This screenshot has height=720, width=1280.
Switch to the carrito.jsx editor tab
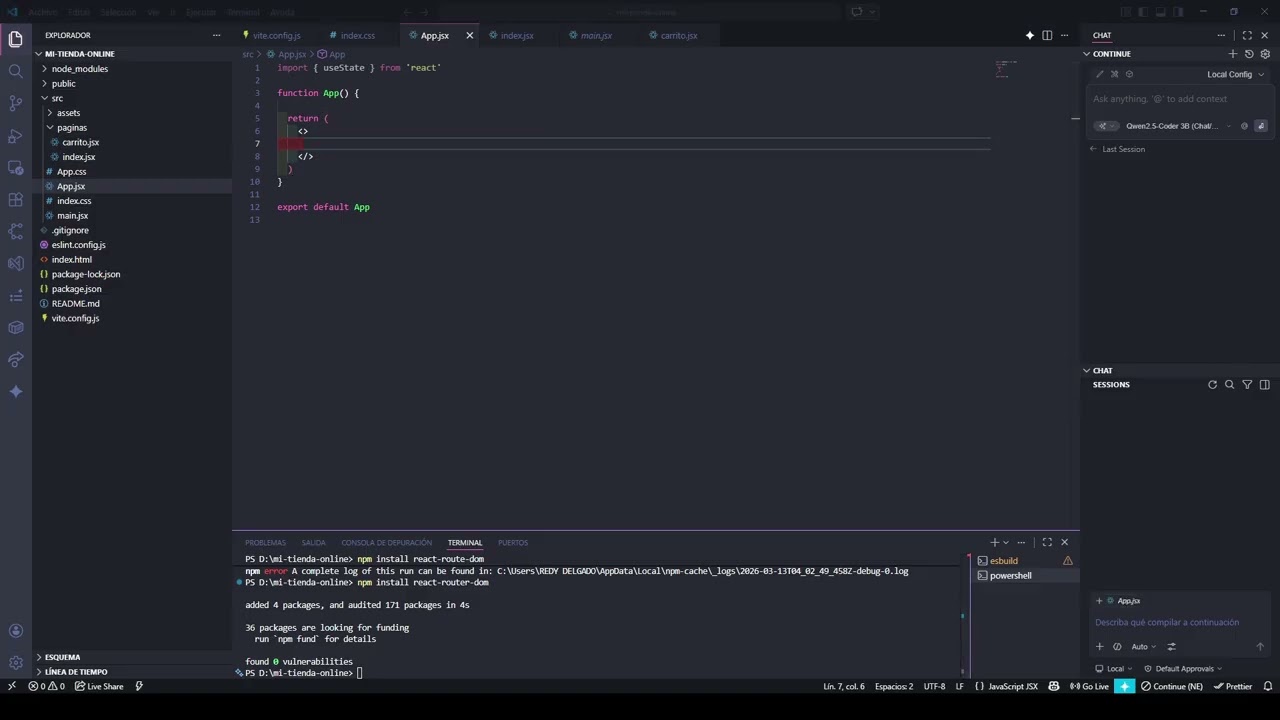679,35
